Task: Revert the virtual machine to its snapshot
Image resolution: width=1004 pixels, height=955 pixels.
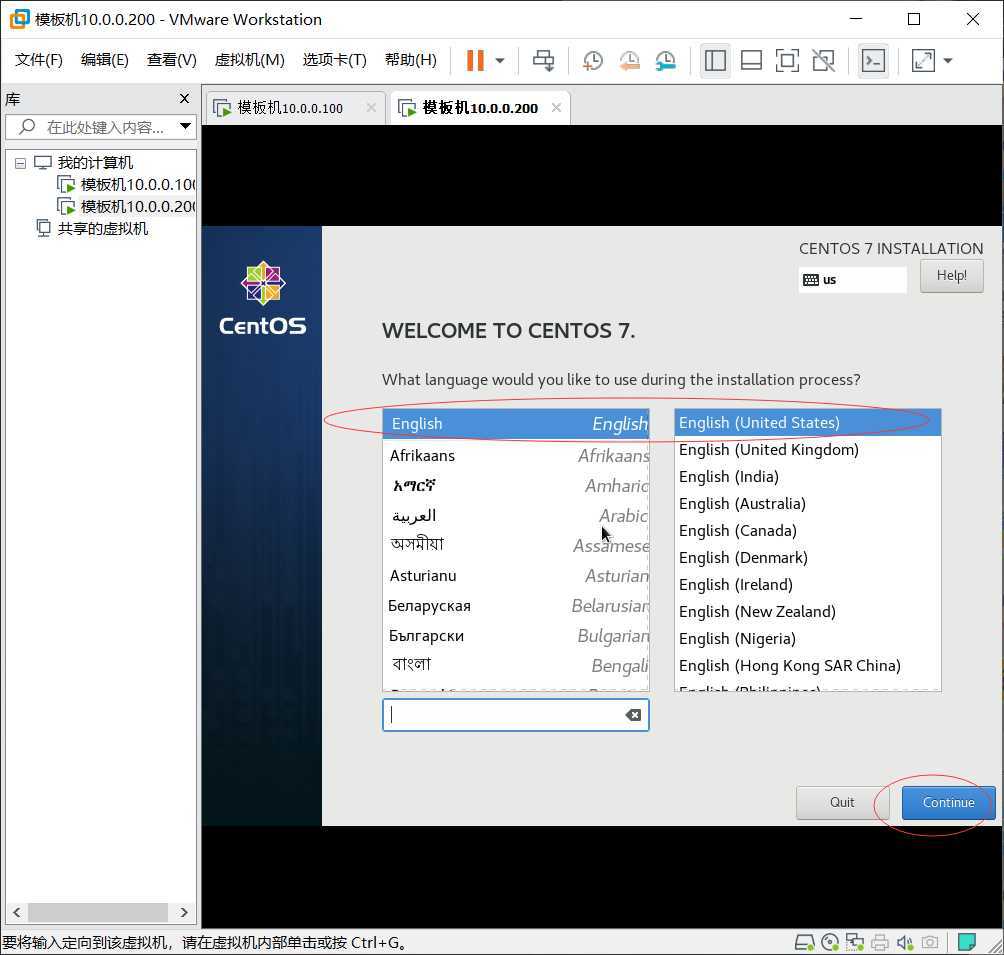Action: pos(629,61)
